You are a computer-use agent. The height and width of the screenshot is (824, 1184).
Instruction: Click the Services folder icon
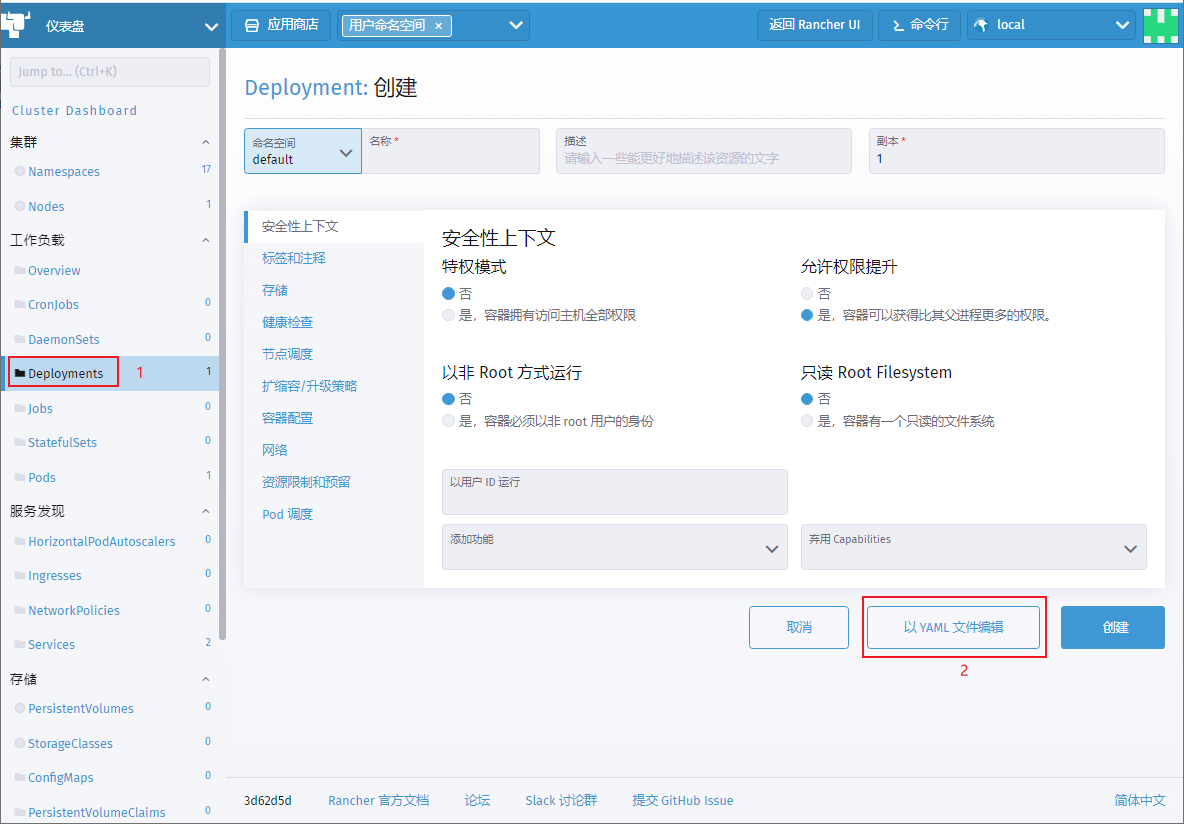(x=20, y=643)
